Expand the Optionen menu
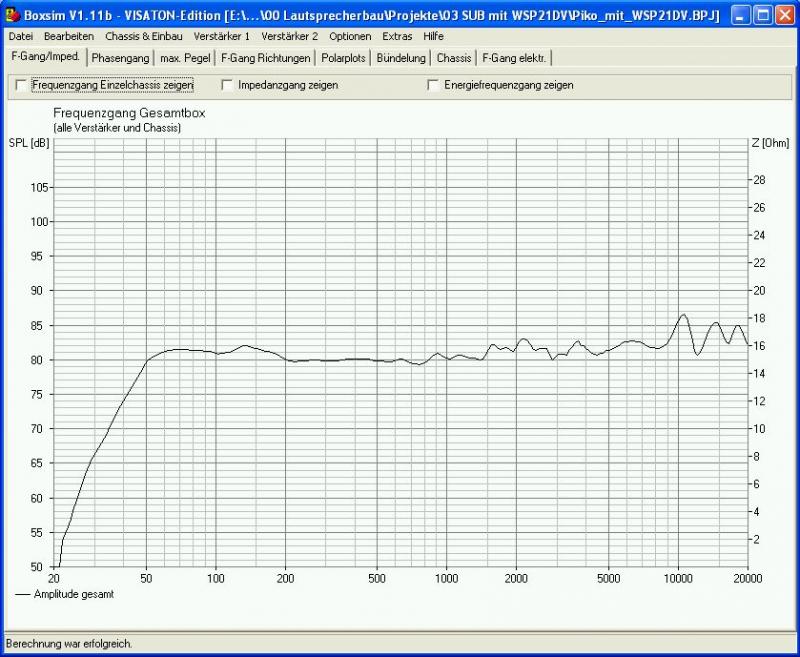This screenshot has width=800, height=657. (350, 36)
